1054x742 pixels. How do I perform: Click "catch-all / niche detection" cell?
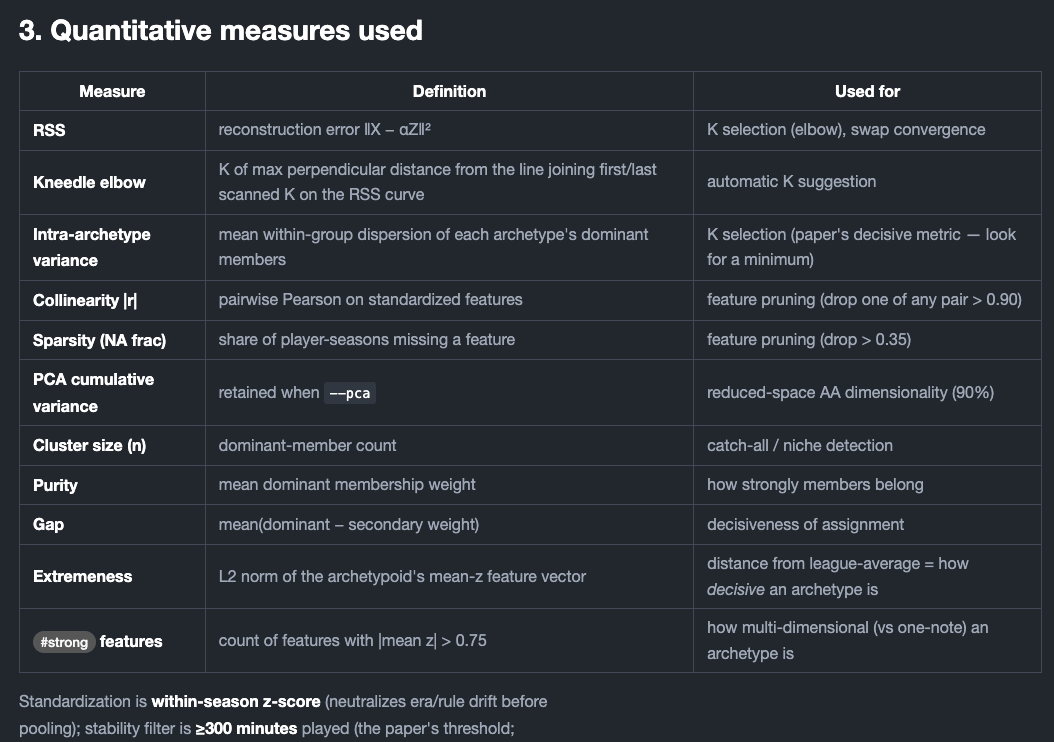click(867, 446)
